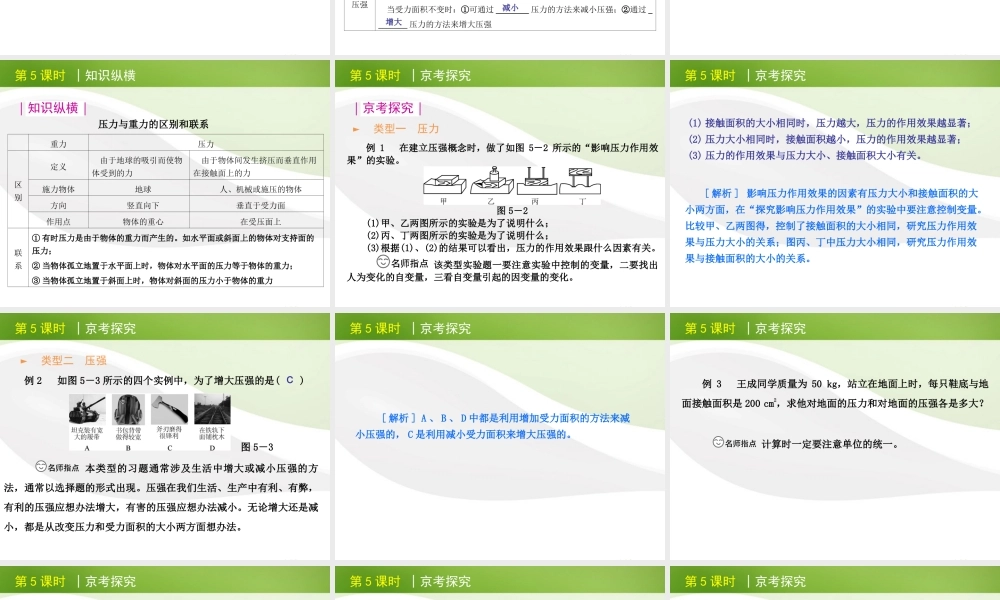Click the '类型二 压强' subheading
Screen dimensions: 1000x600
coord(73,361)
